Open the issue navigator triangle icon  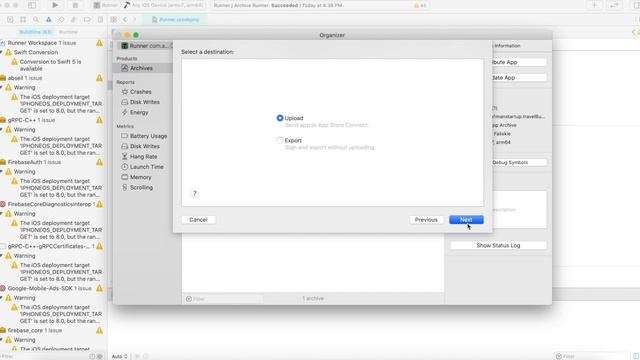click(x=49, y=20)
